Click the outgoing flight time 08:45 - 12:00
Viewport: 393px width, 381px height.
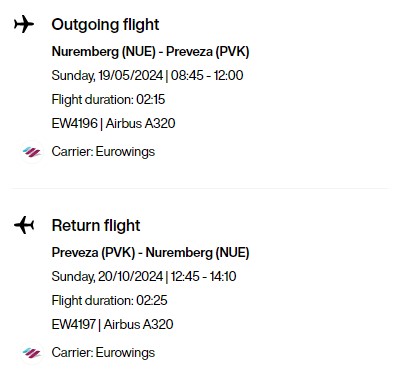[x=207, y=75]
